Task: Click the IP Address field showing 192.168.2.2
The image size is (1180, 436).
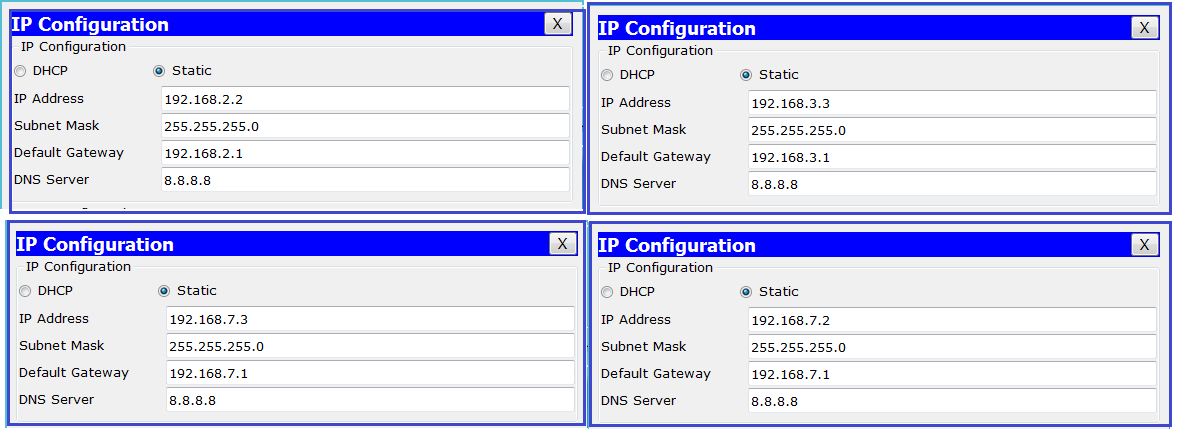Action: click(x=366, y=99)
